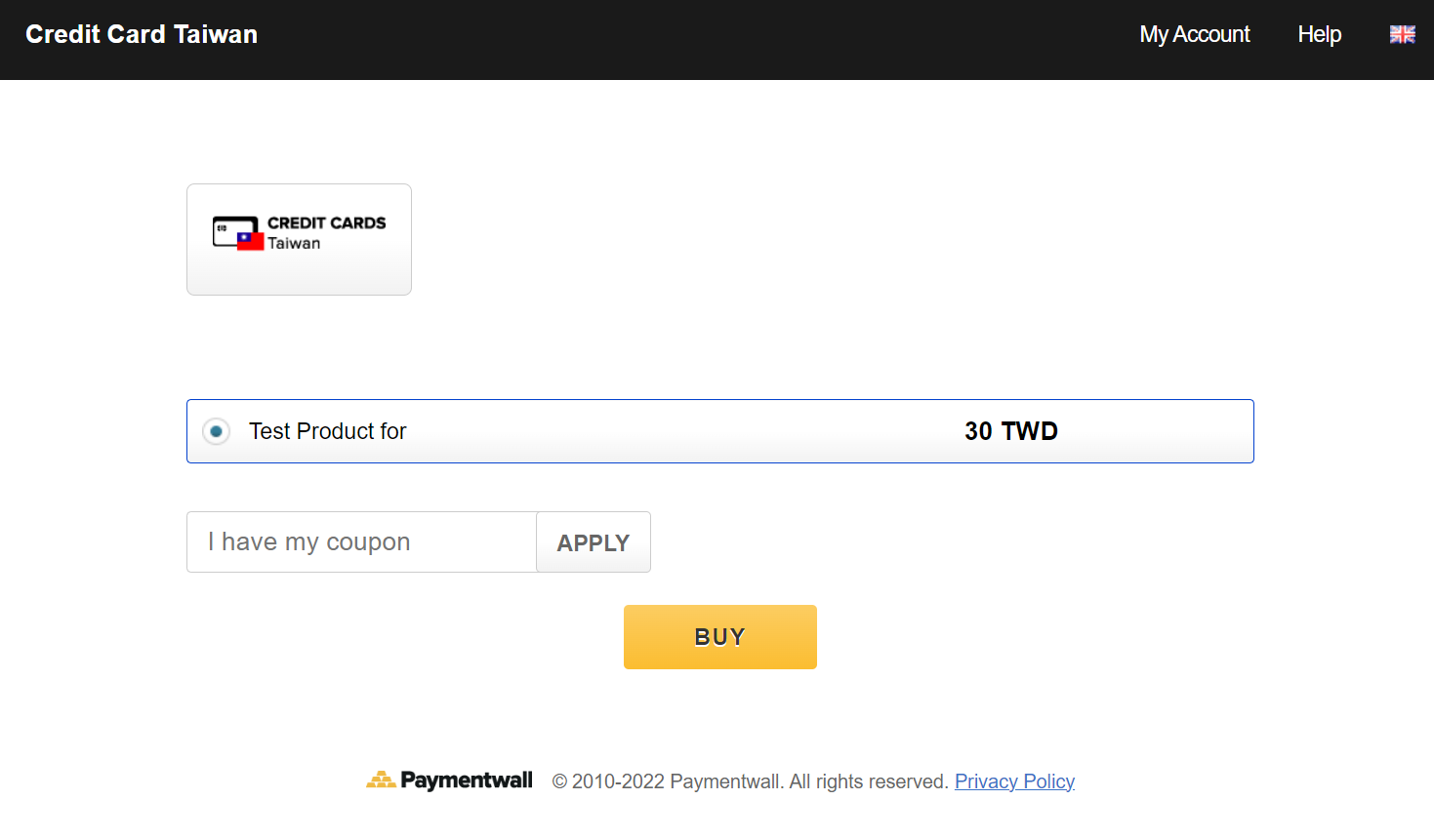Click the Paymentwall logo in the footer

click(449, 780)
